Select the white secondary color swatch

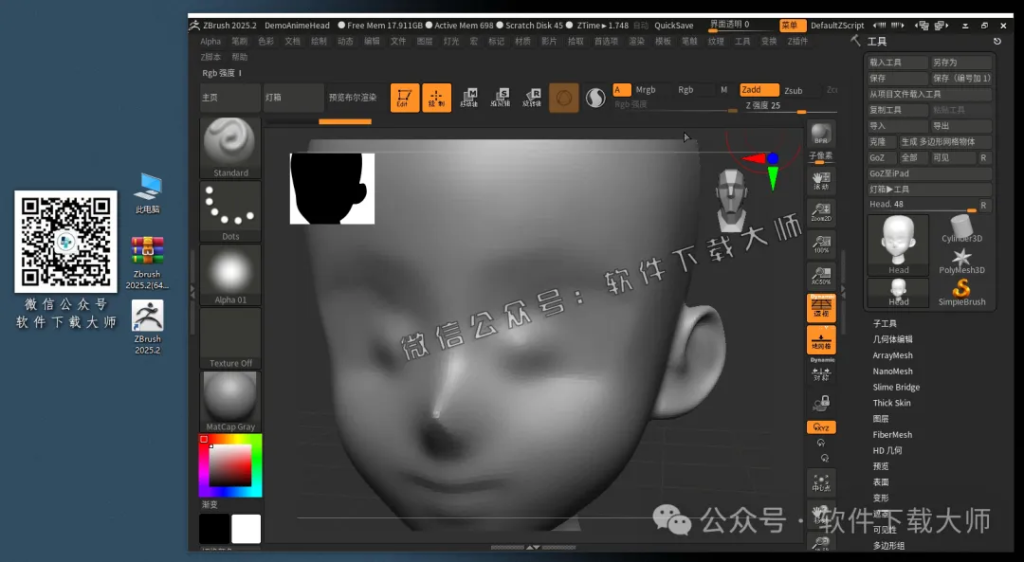(x=246, y=529)
